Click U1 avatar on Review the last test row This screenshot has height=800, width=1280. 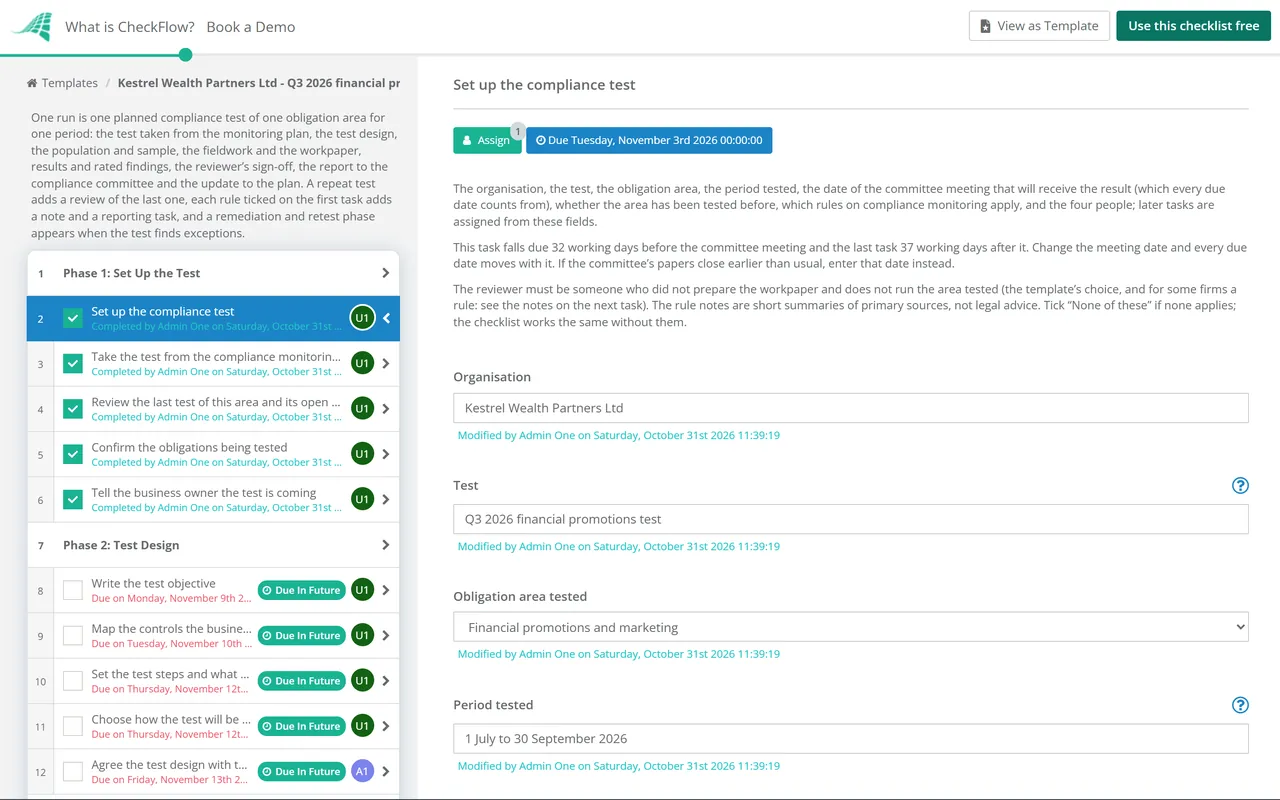(x=362, y=408)
